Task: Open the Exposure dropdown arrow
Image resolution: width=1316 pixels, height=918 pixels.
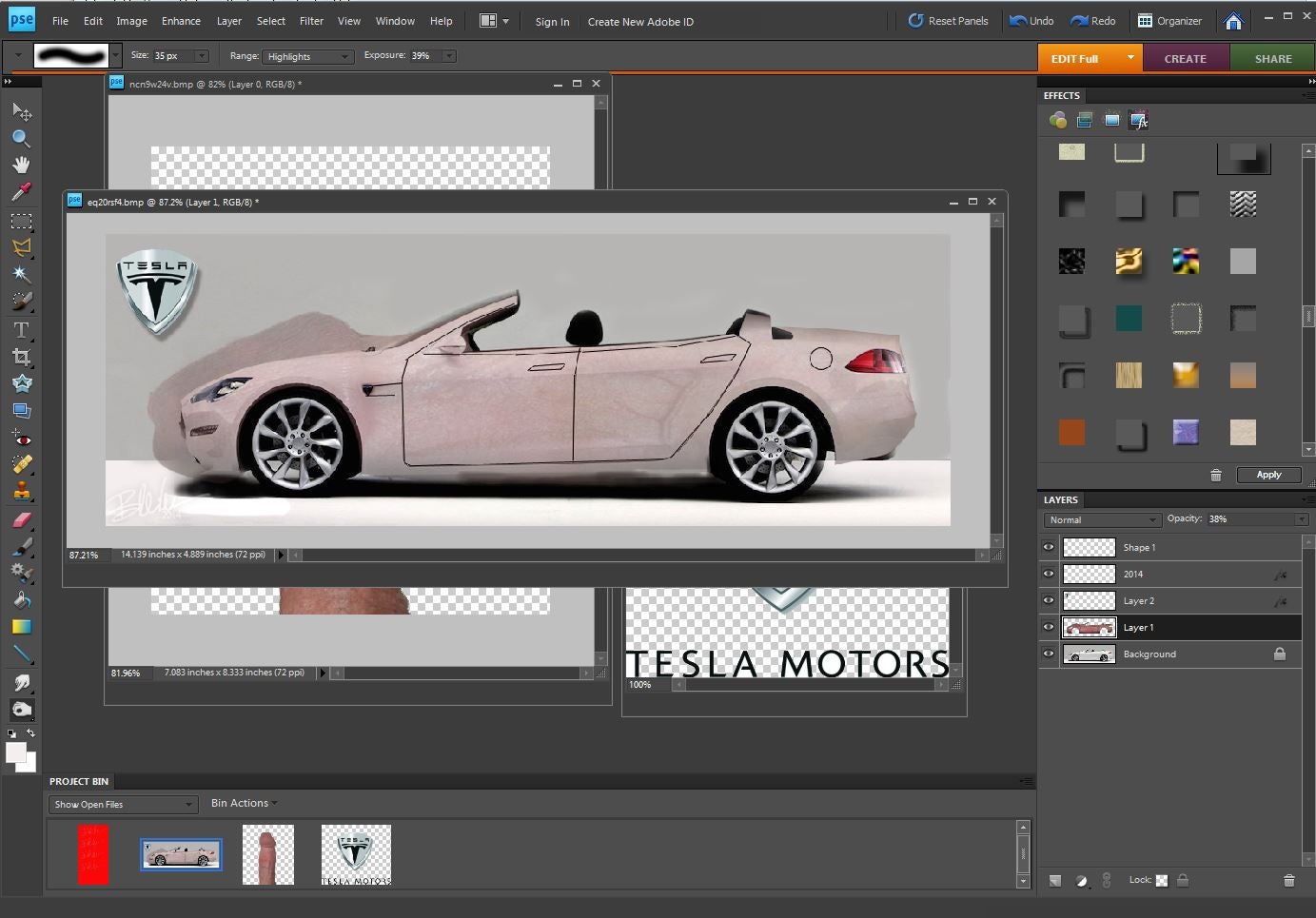Action: click(449, 56)
